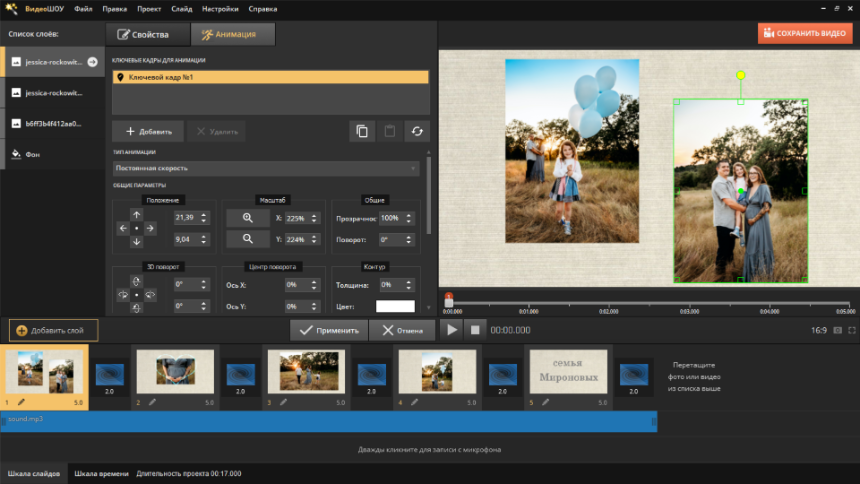Adjust position X value 21,39 stepper
The height and width of the screenshot is (484, 860).
coord(203,218)
